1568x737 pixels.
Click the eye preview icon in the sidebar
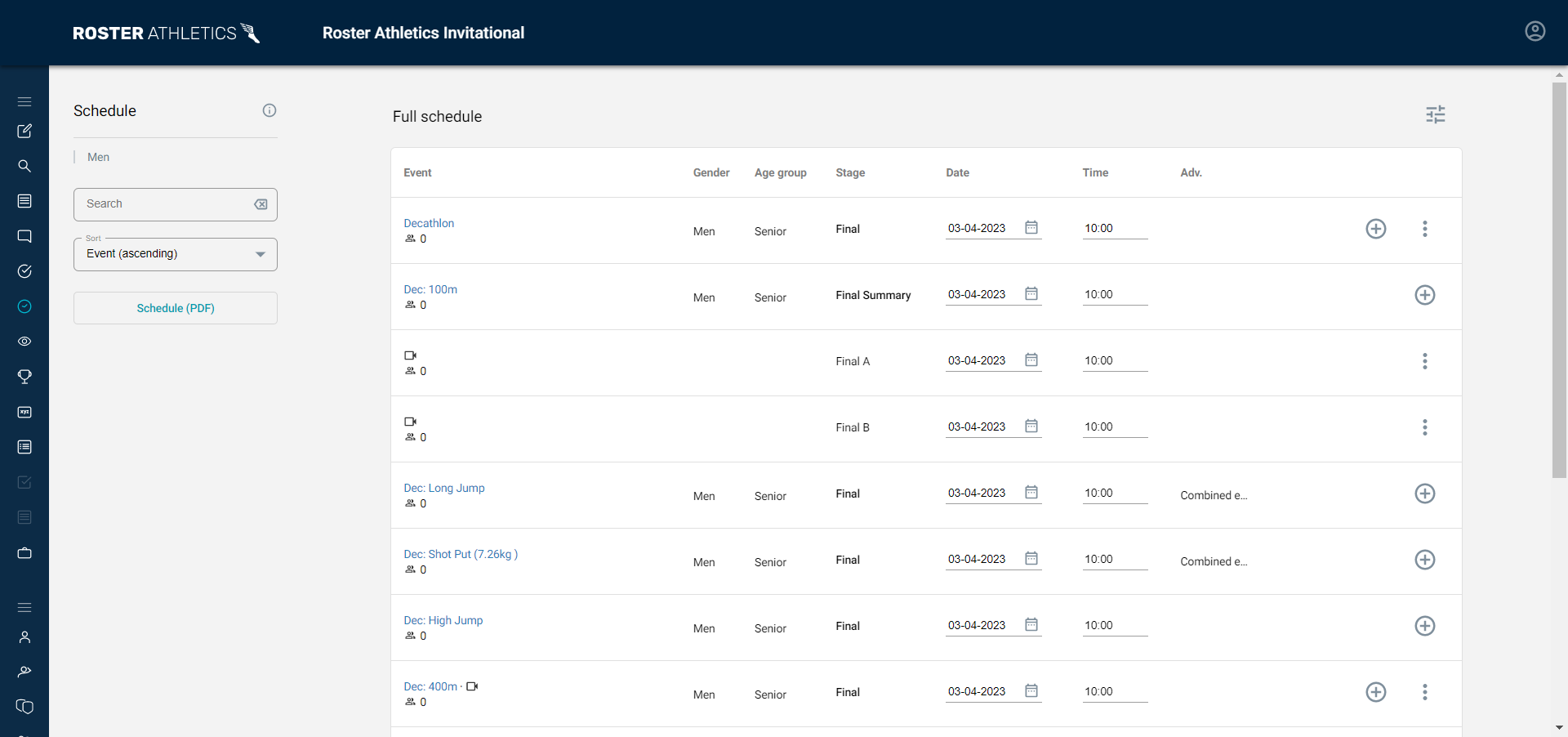pyautogui.click(x=24, y=342)
